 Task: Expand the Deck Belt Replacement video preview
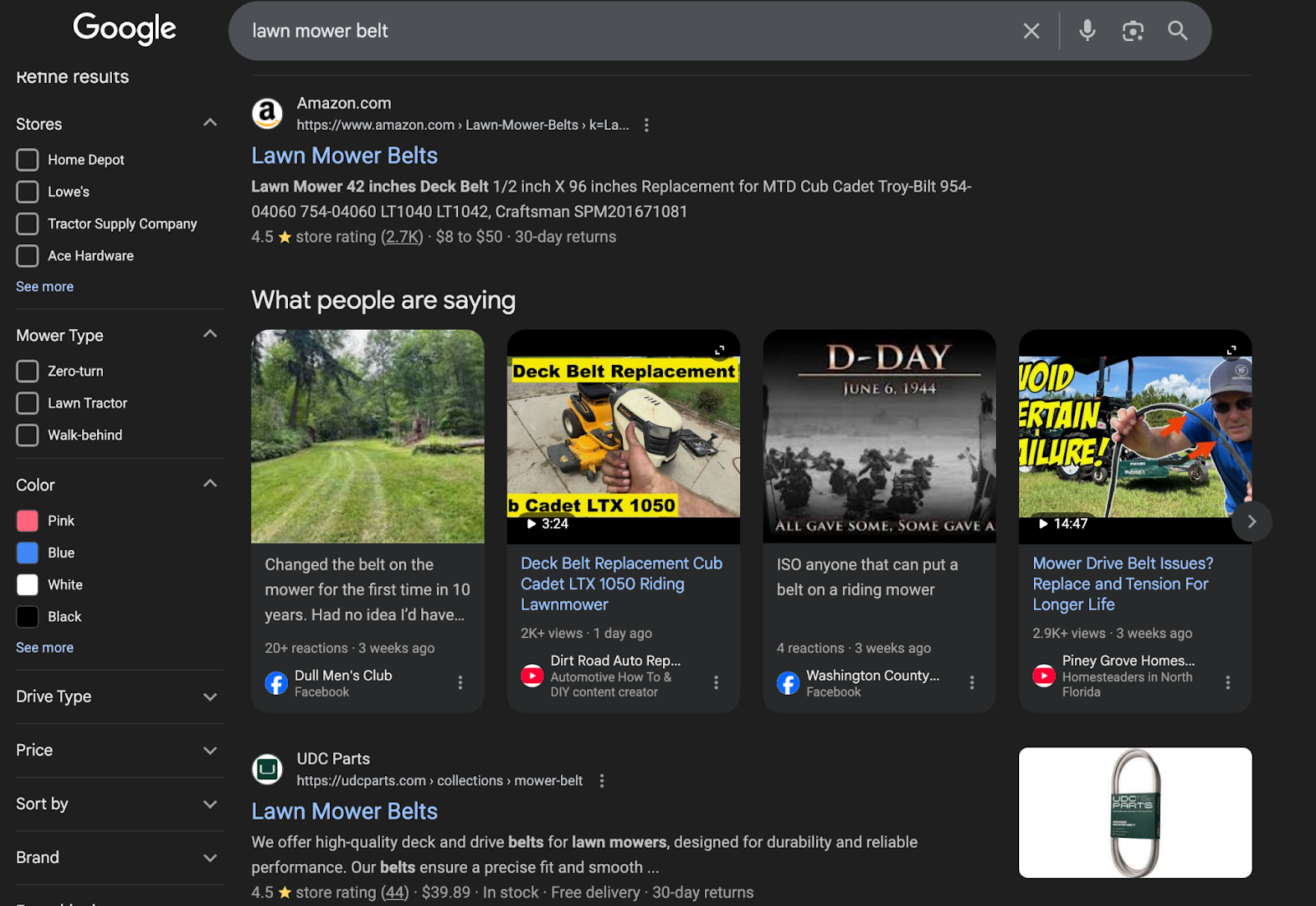pos(720,350)
